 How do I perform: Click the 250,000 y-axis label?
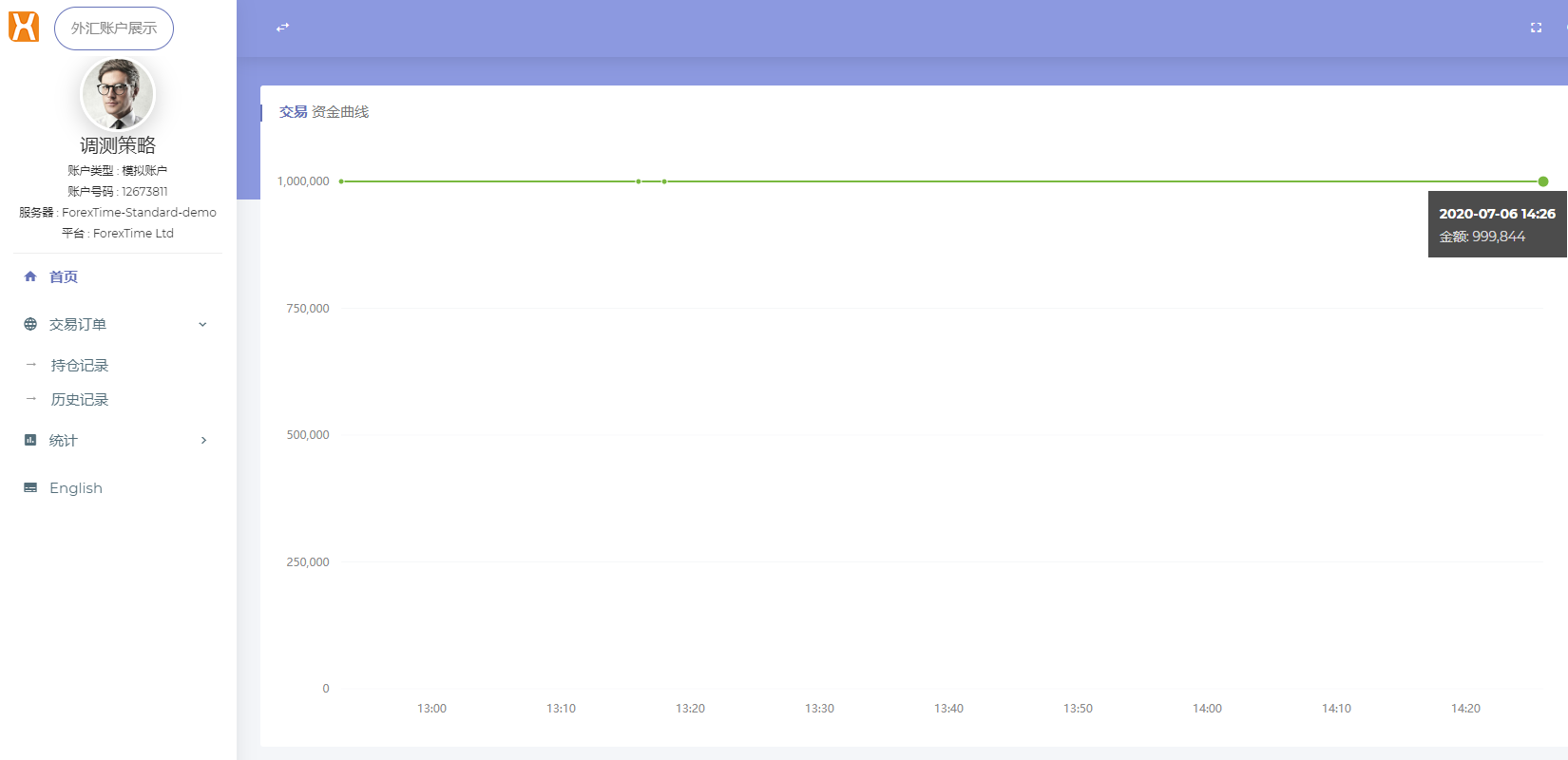click(308, 562)
